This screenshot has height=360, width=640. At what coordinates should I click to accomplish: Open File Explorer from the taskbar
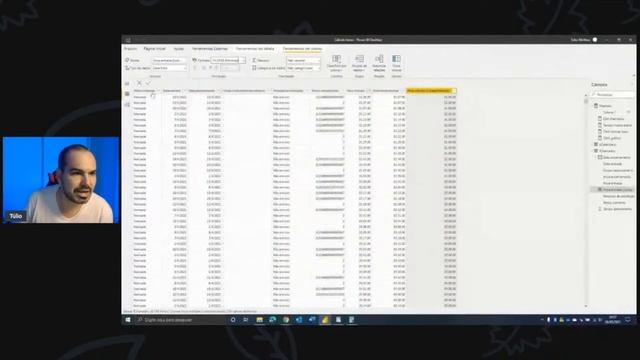click(259, 320)
